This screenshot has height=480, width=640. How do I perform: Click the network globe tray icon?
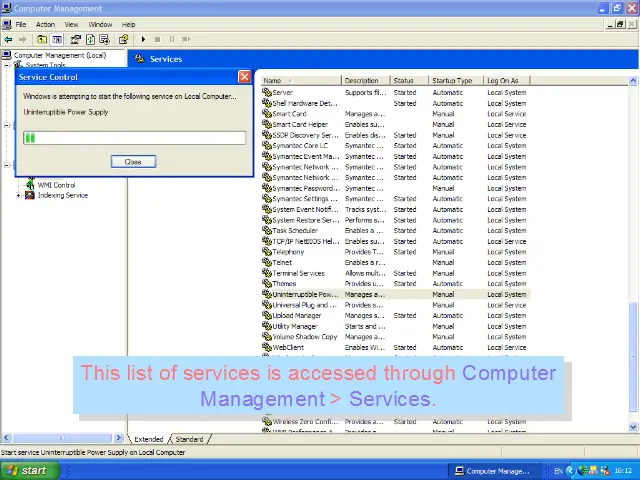click(x=583, y=471)
